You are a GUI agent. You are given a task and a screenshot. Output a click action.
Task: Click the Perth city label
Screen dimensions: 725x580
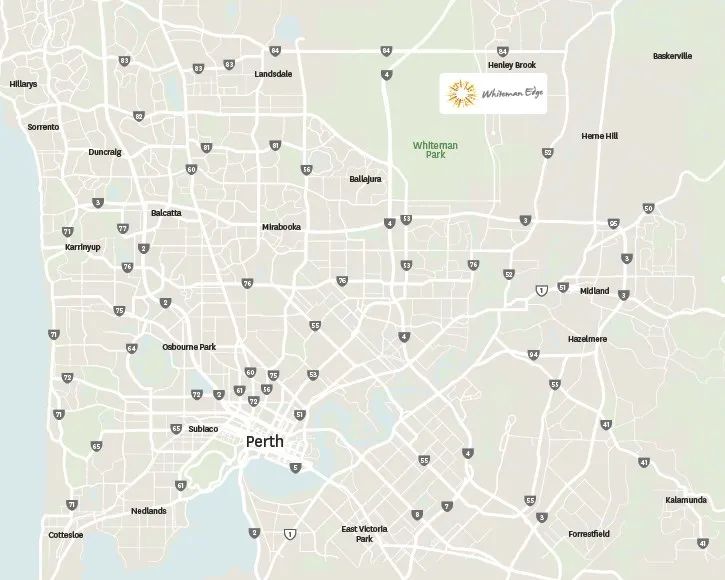coord(264,442)
